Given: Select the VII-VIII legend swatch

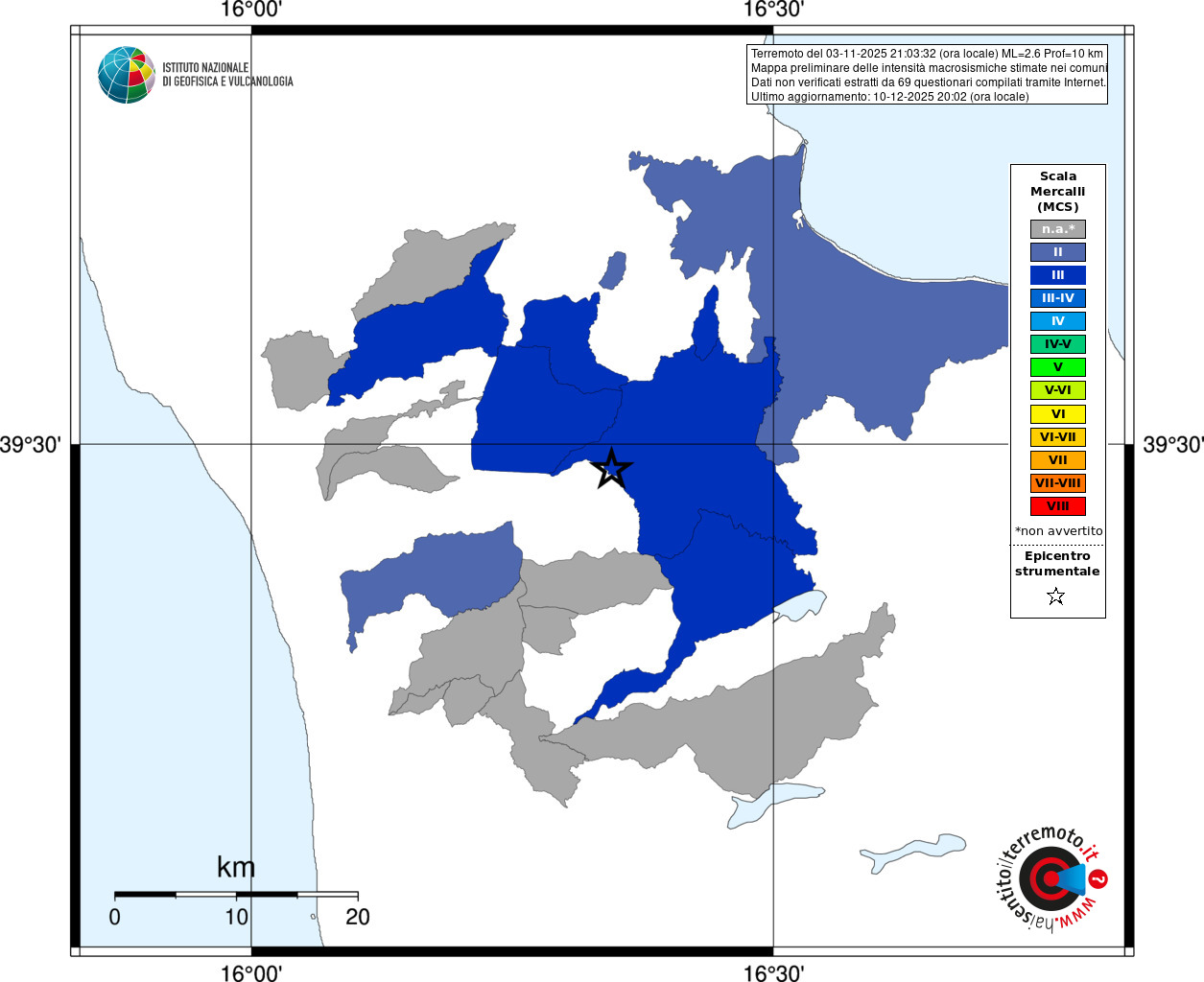Looking at the screenshot, I should (x=1058, y=483).
